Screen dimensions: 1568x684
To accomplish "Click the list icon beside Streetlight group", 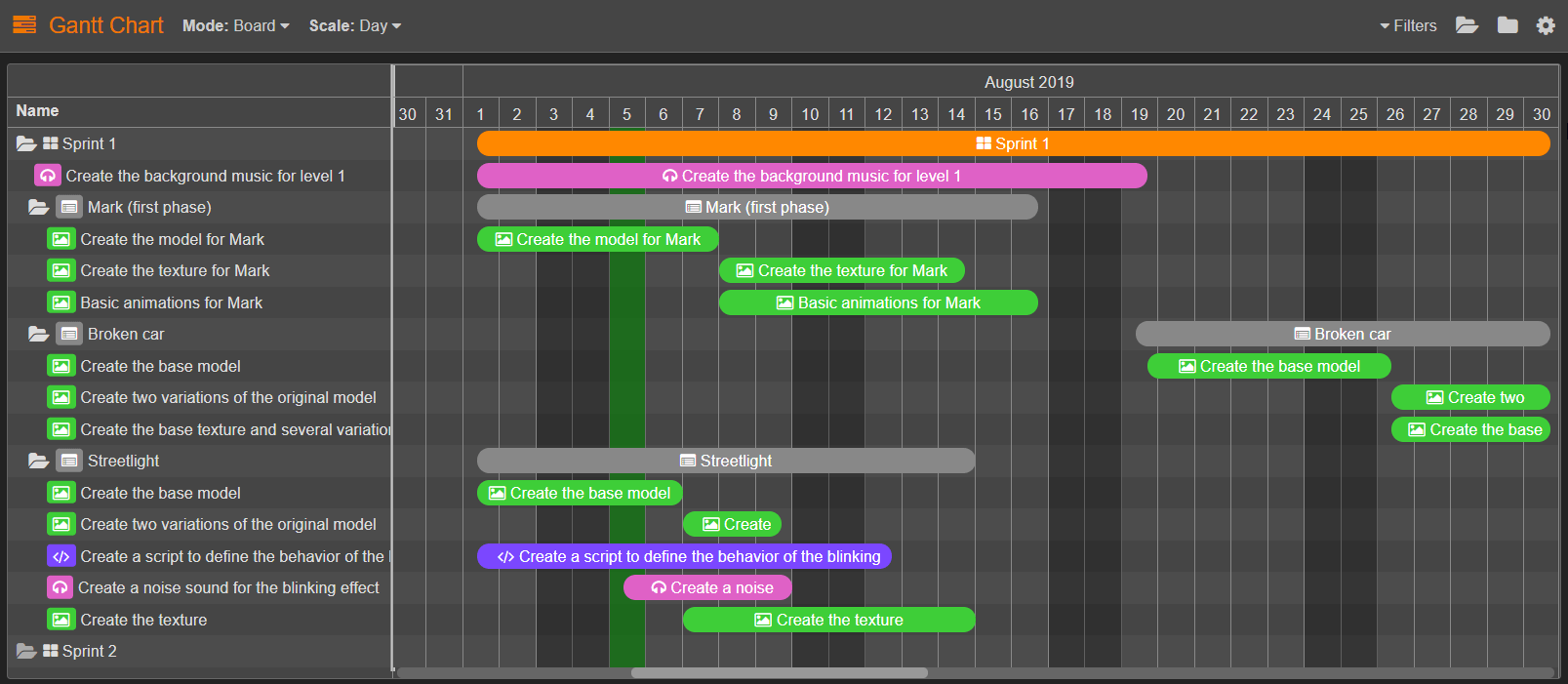I will point(69,461).
